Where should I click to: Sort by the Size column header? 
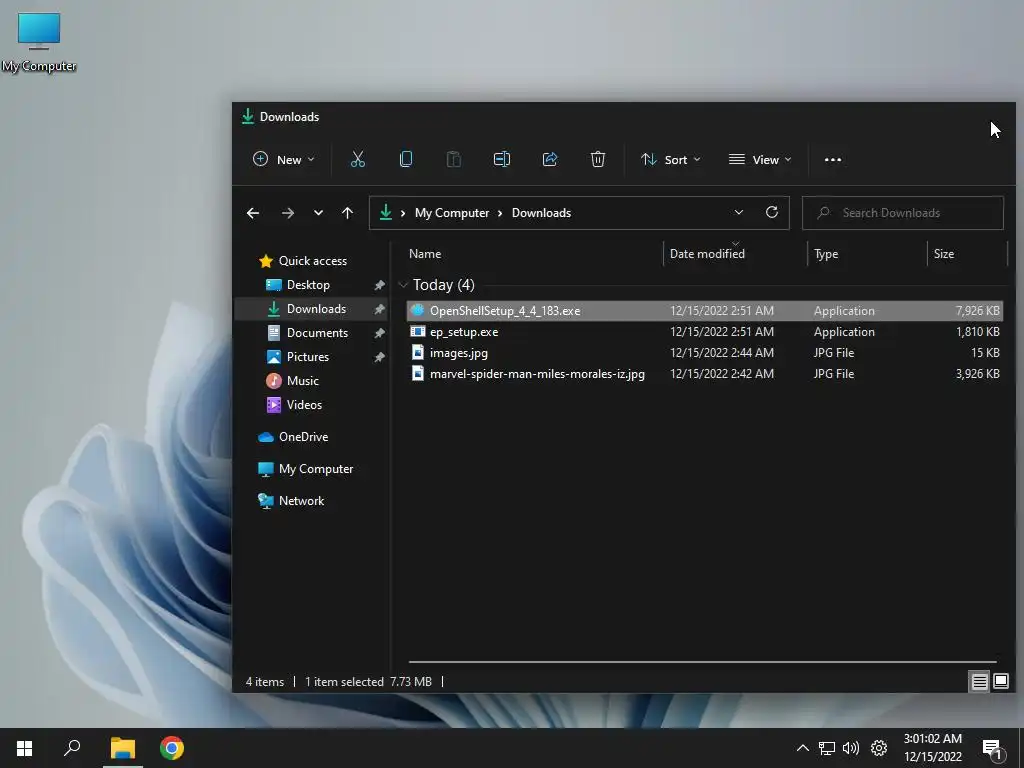944,254
